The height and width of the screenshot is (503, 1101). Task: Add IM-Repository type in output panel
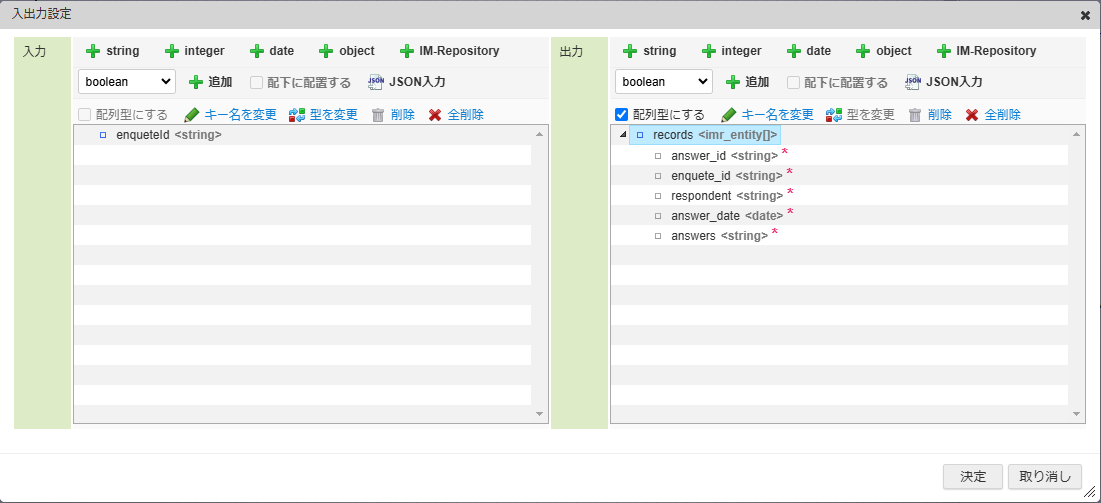(986, 51)
